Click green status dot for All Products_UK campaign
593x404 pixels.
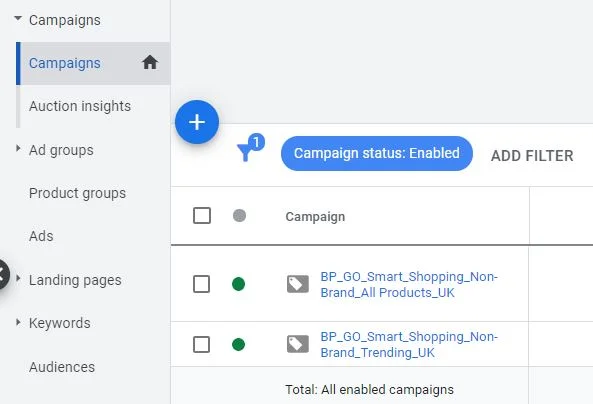238,284
